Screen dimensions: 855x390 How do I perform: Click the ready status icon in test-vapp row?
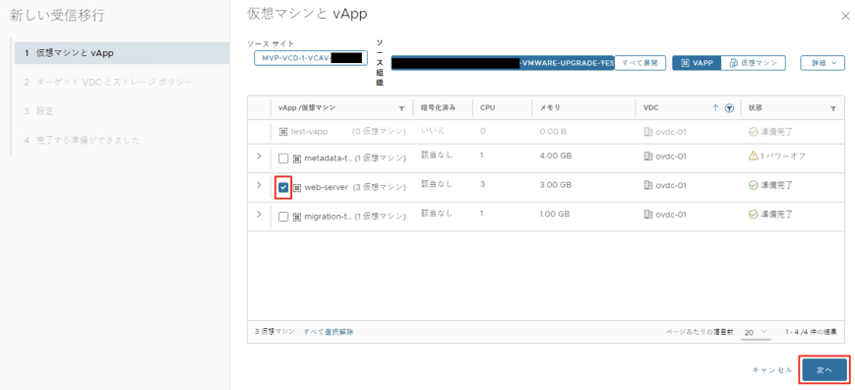pyautogui.click(x=752, y=131)
